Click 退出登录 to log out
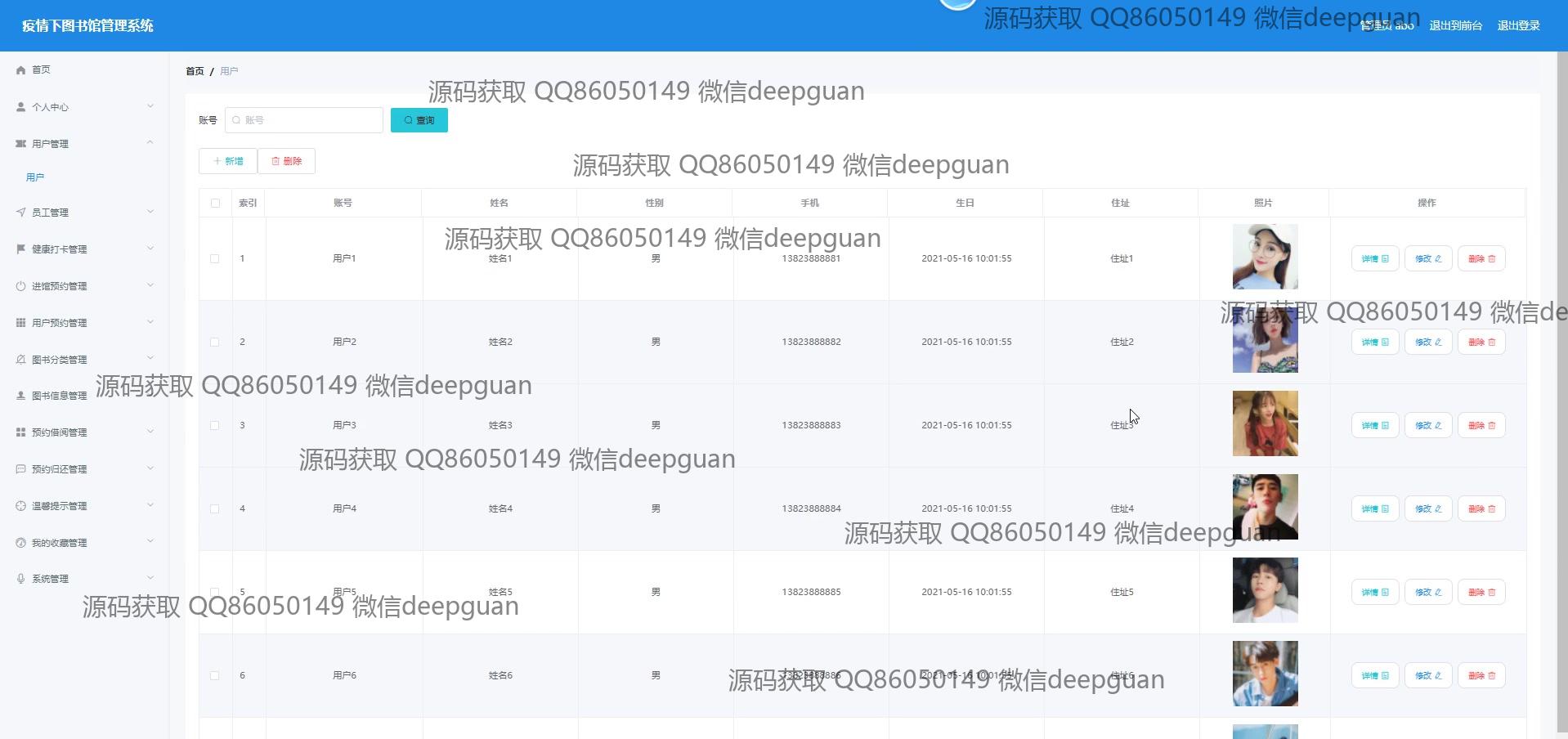Image resolution: width=1568 pixels, height=739 pixels. 1518,26
